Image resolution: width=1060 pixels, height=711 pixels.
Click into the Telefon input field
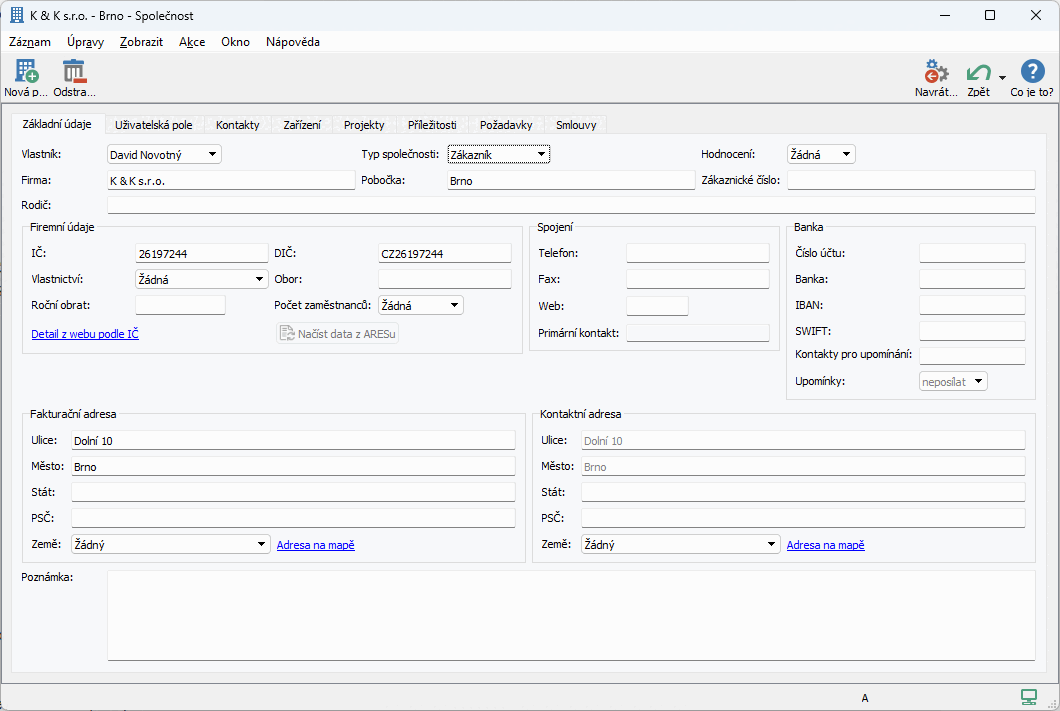coord(697,254)
